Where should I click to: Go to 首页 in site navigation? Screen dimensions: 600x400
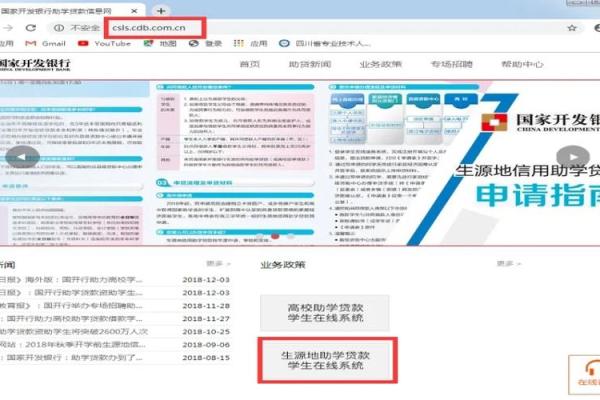pos(249,64)
